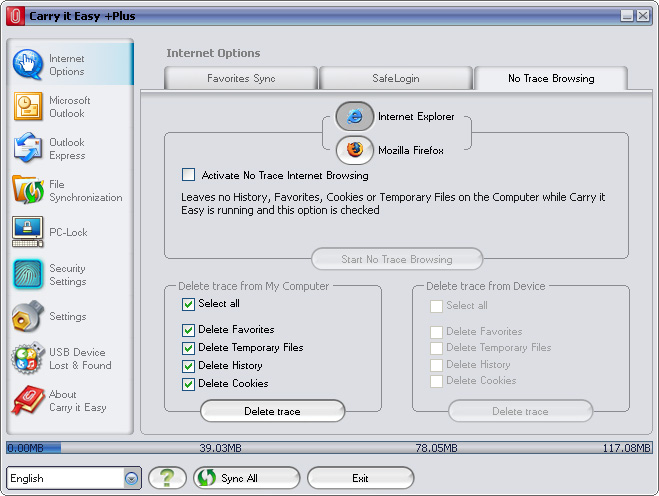
Task: Enable Activate No Trace Internet Browsing checkbox
Action: 188,174
